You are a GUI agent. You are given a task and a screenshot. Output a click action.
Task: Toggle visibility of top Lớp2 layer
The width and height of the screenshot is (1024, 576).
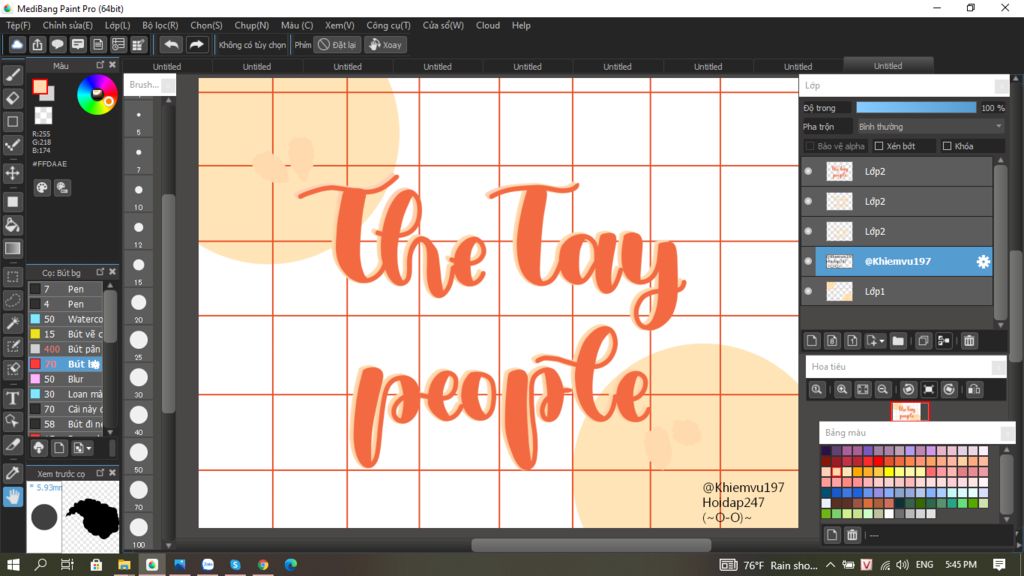click(x=808, y=171)
